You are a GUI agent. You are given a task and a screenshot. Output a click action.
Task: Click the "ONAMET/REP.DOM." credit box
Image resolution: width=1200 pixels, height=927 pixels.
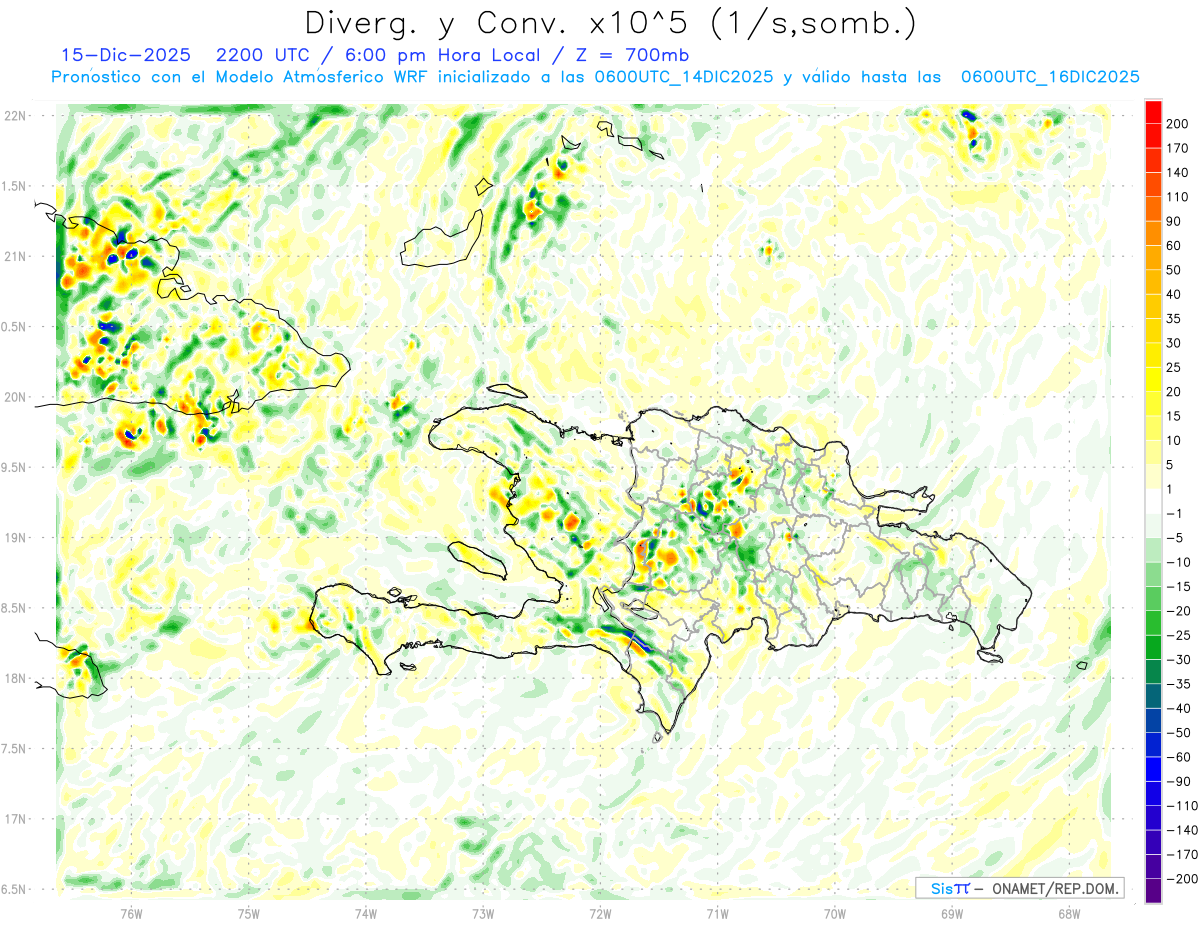(x=1018, y=888)
